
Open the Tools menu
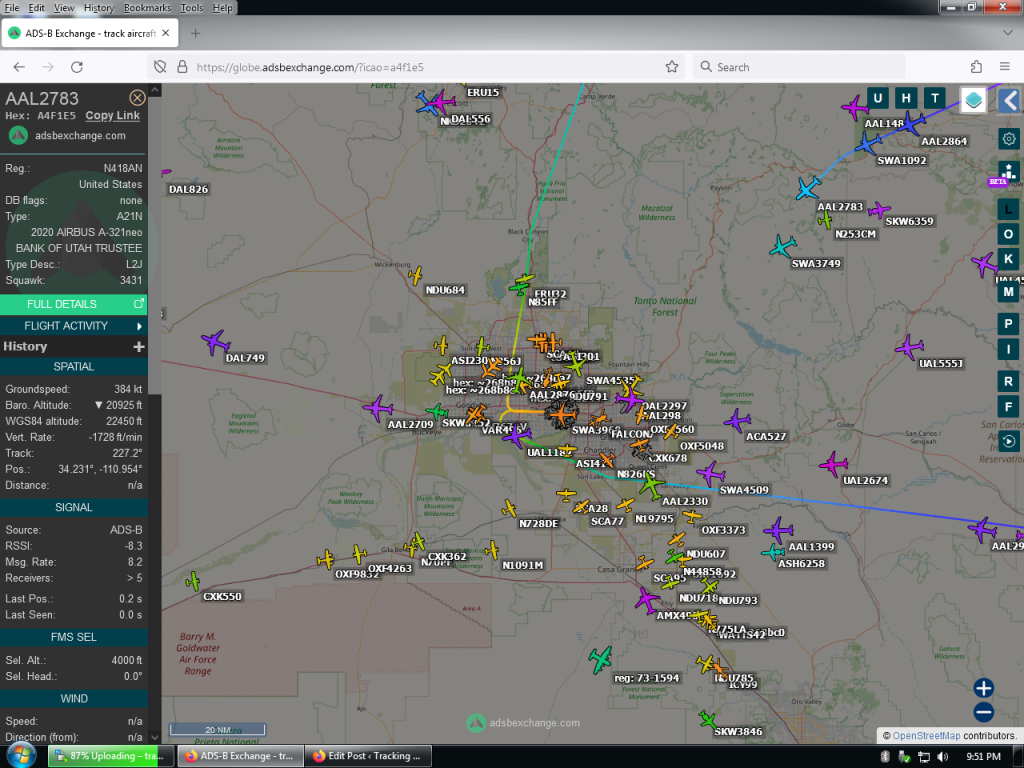(x=191, y=8)
